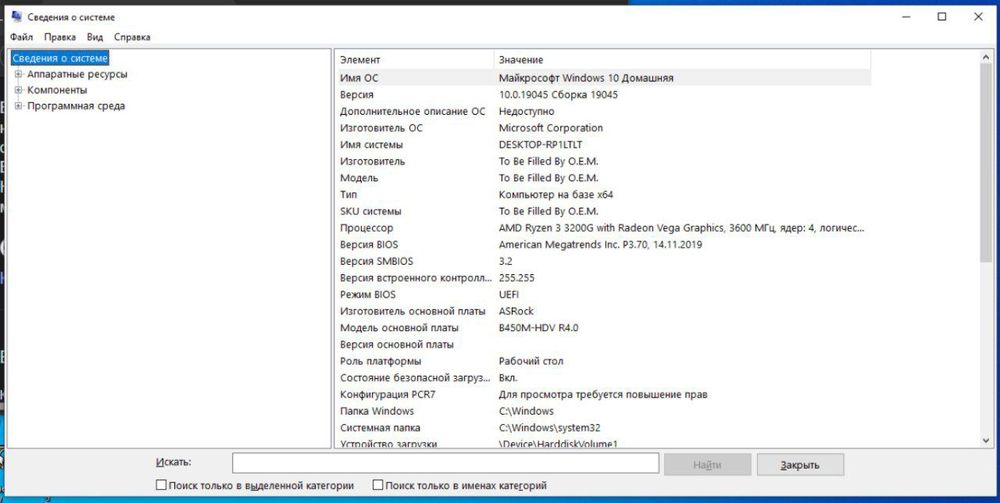Select the Аппаратные ресурсы tree label
The height and width of the screenshot is (503, 1000).
click(x=77, y=74)
